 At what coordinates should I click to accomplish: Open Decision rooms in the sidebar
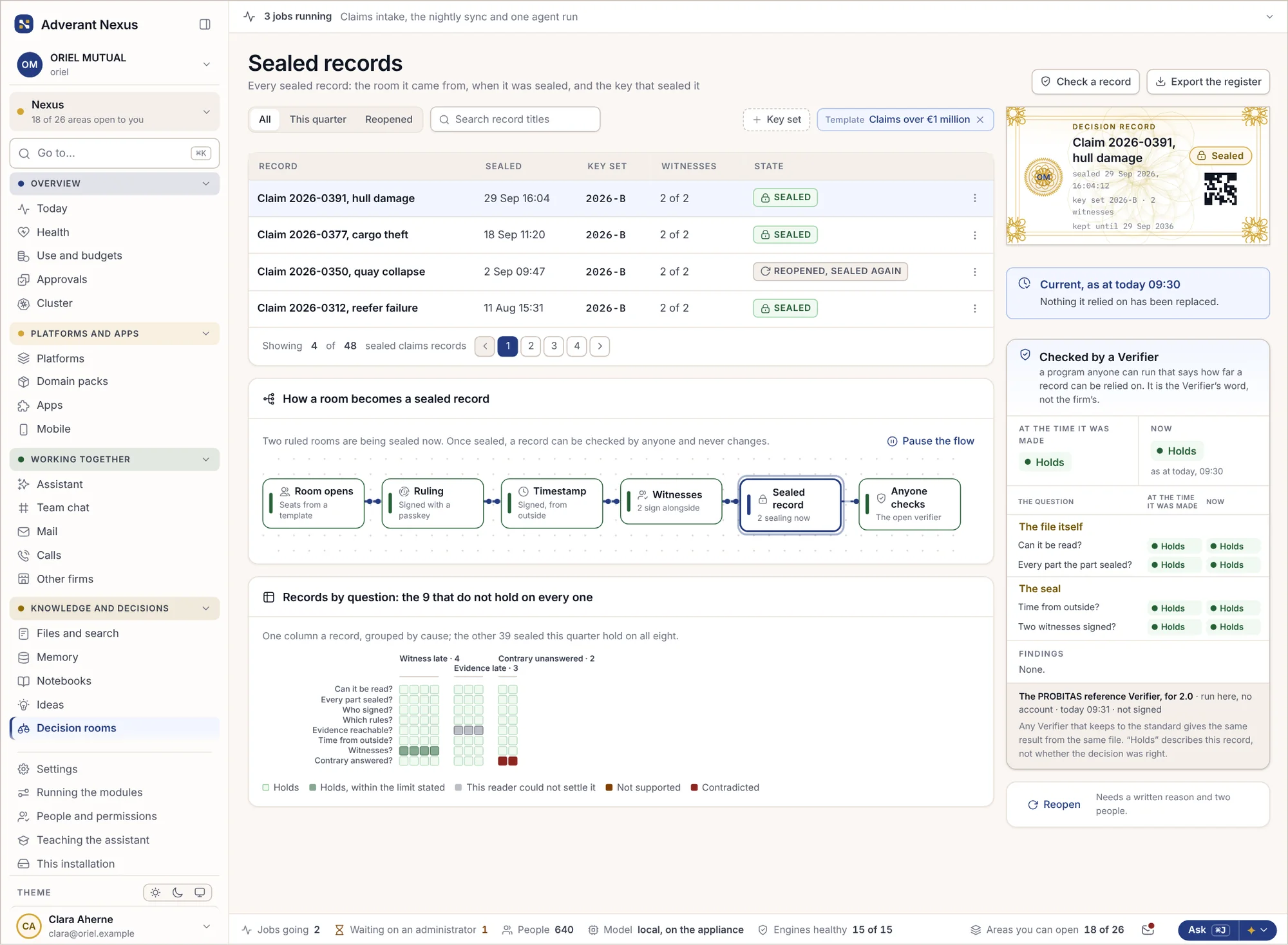(x=115, y=728)
